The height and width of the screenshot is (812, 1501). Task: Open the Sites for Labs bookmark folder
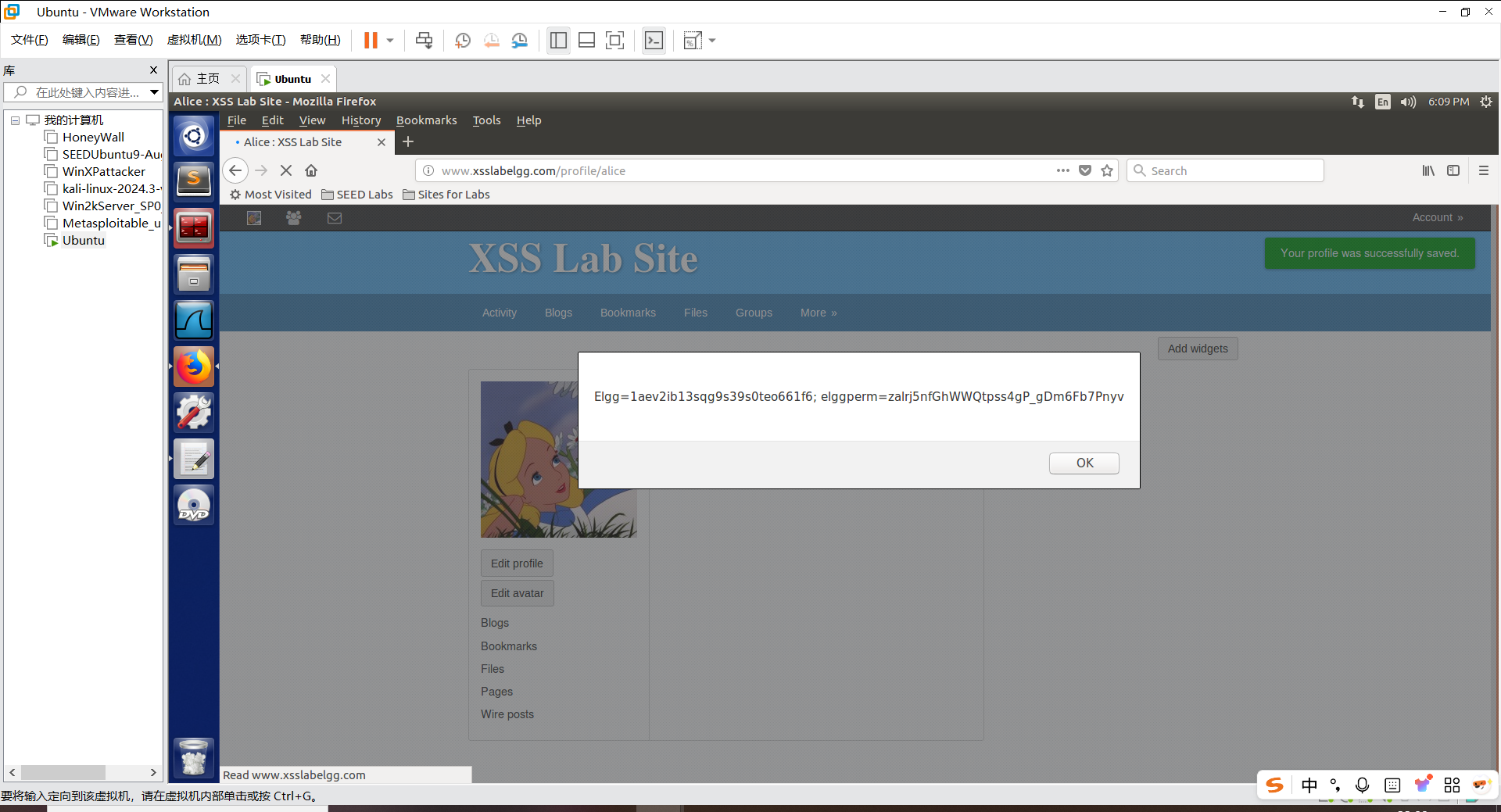[x=446, y=195]
